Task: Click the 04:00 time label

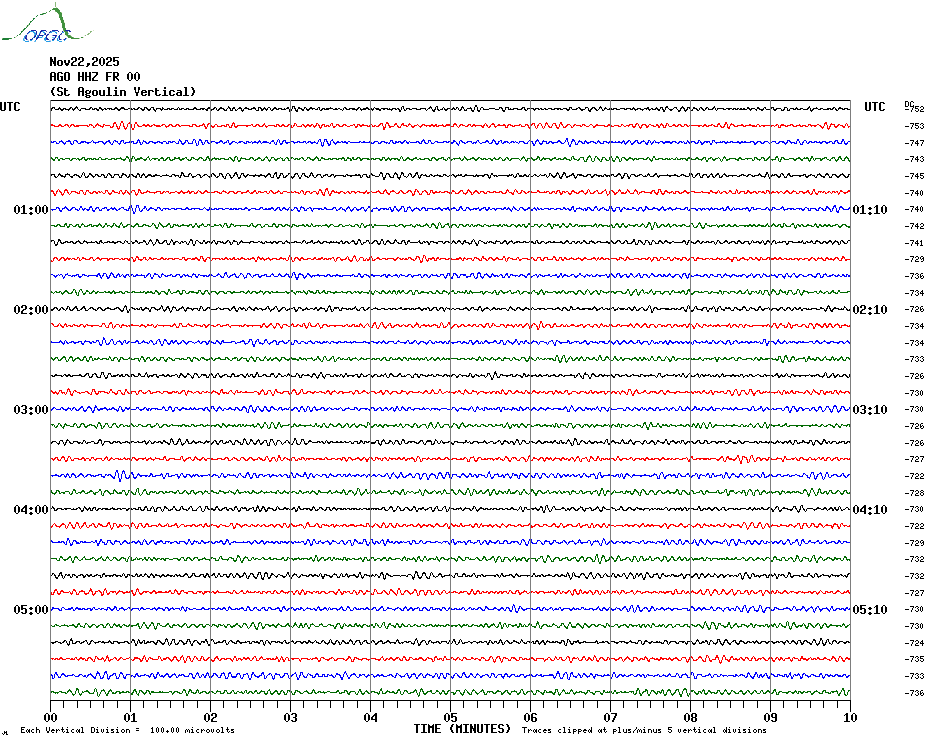Action: coord(31,510)
